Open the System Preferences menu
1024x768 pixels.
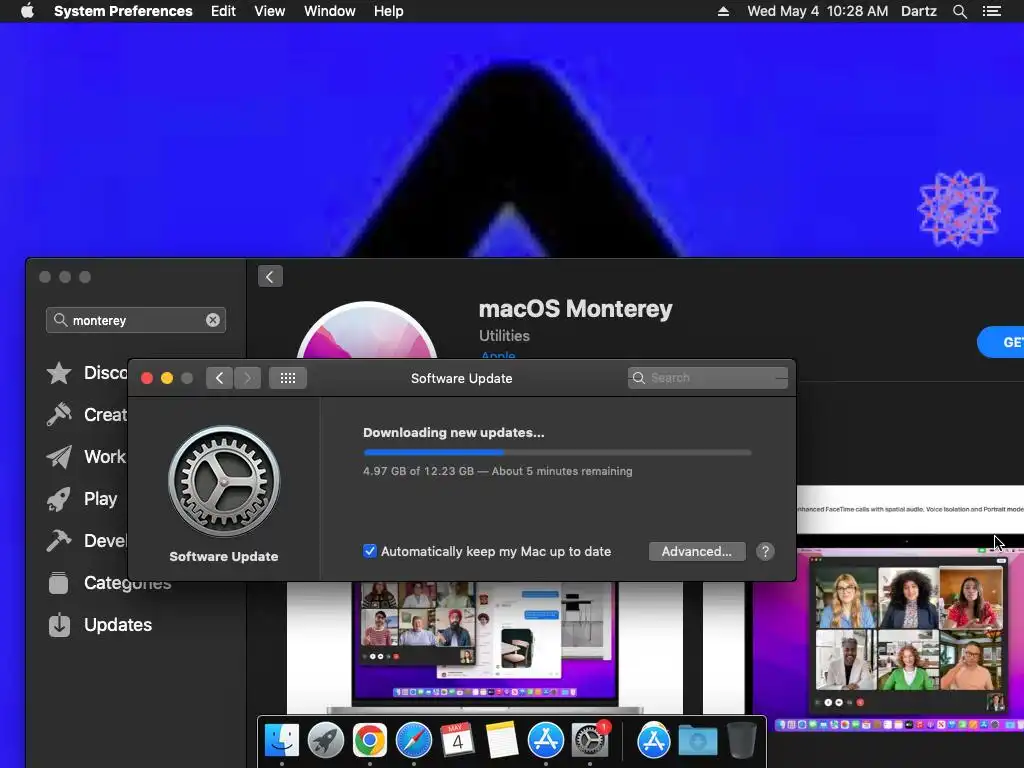pos(123,11)
